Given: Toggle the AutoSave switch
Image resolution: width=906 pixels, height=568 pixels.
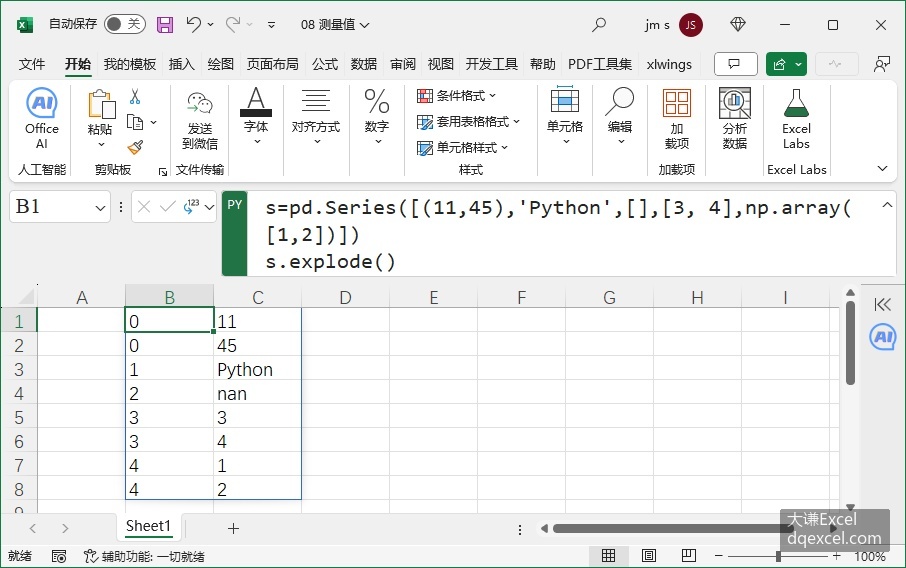Looking at the screenshot, I should (x=124, y=24).
